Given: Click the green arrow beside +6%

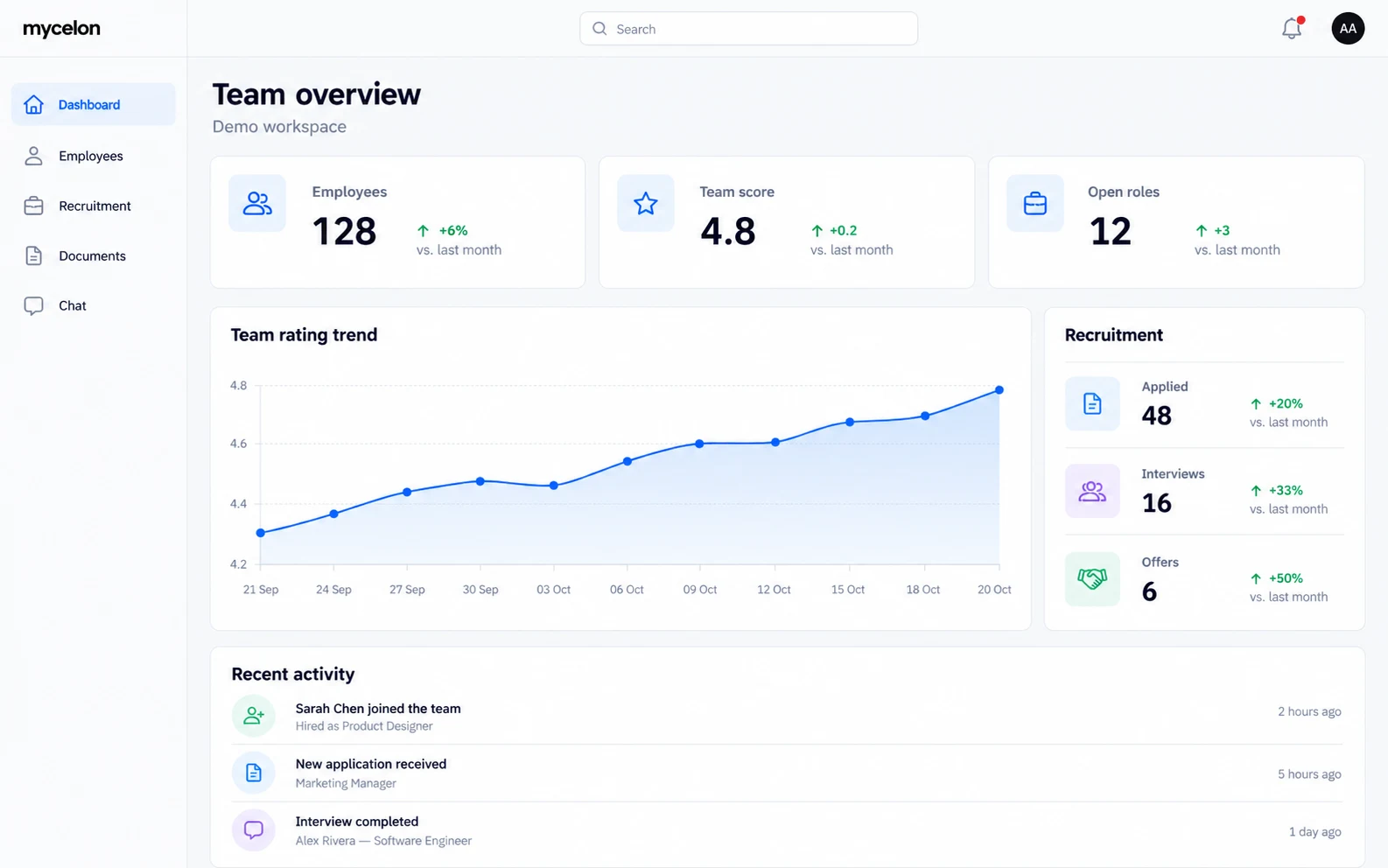Looking at the screenshot, I should click(424, 230).
